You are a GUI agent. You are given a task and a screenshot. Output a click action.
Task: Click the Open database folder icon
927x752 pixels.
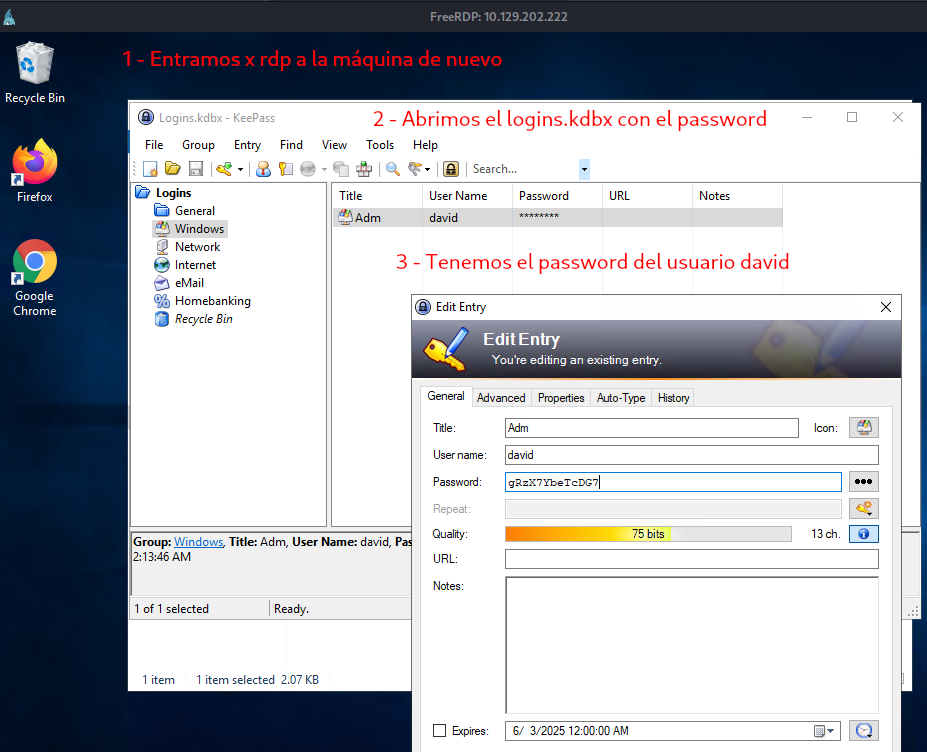[x=173, y=169]
